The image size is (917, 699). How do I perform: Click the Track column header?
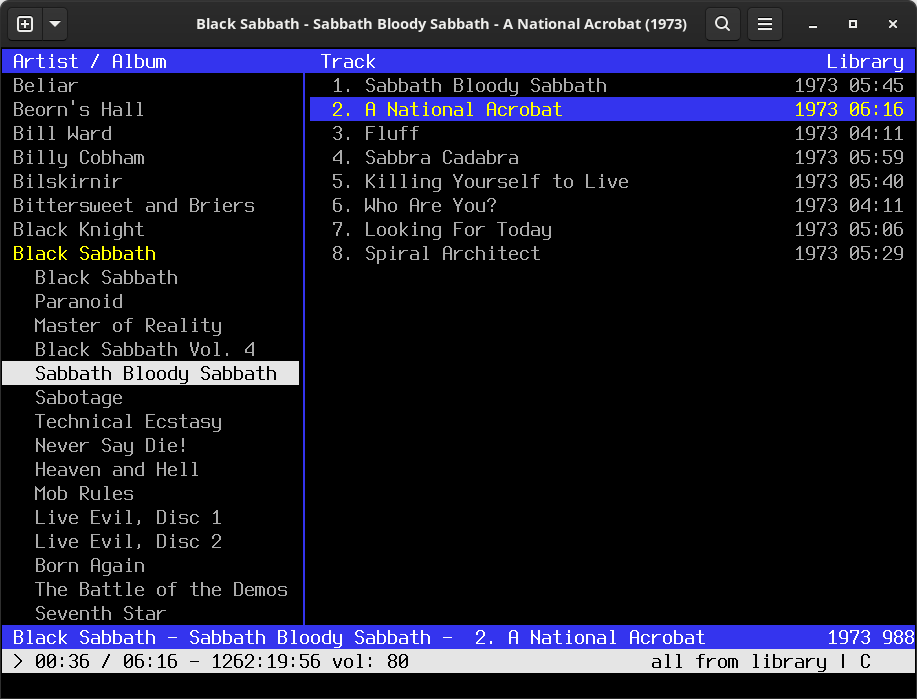click(x=348, y=61)
